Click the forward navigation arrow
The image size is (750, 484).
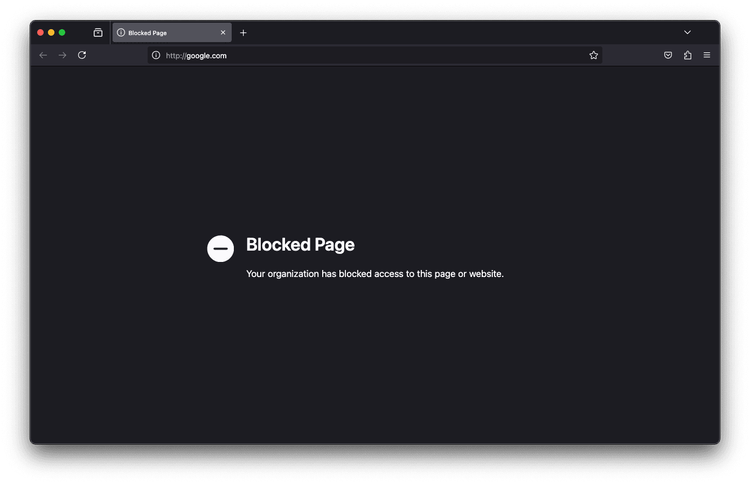tap(62, 55)
